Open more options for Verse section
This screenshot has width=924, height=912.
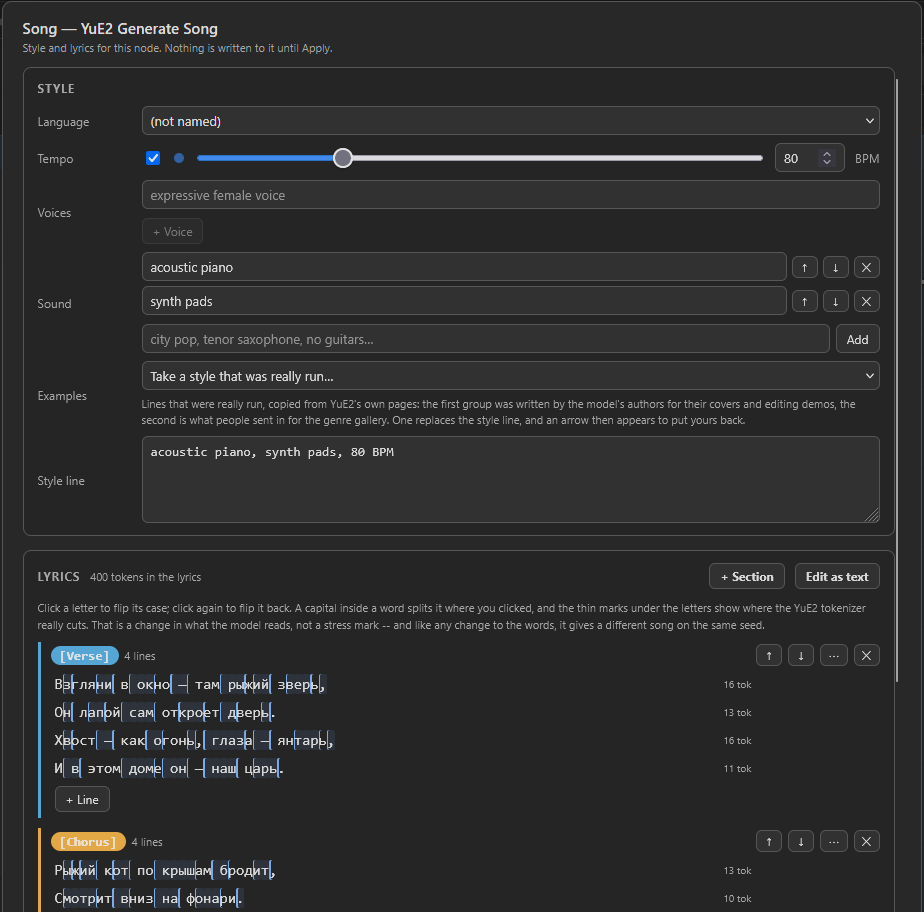834,655
